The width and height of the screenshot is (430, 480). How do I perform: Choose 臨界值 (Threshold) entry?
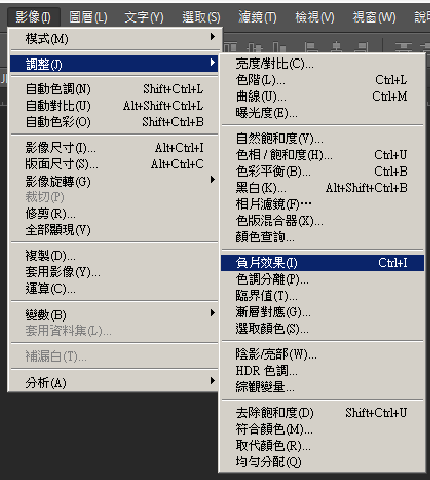point(322,296)
